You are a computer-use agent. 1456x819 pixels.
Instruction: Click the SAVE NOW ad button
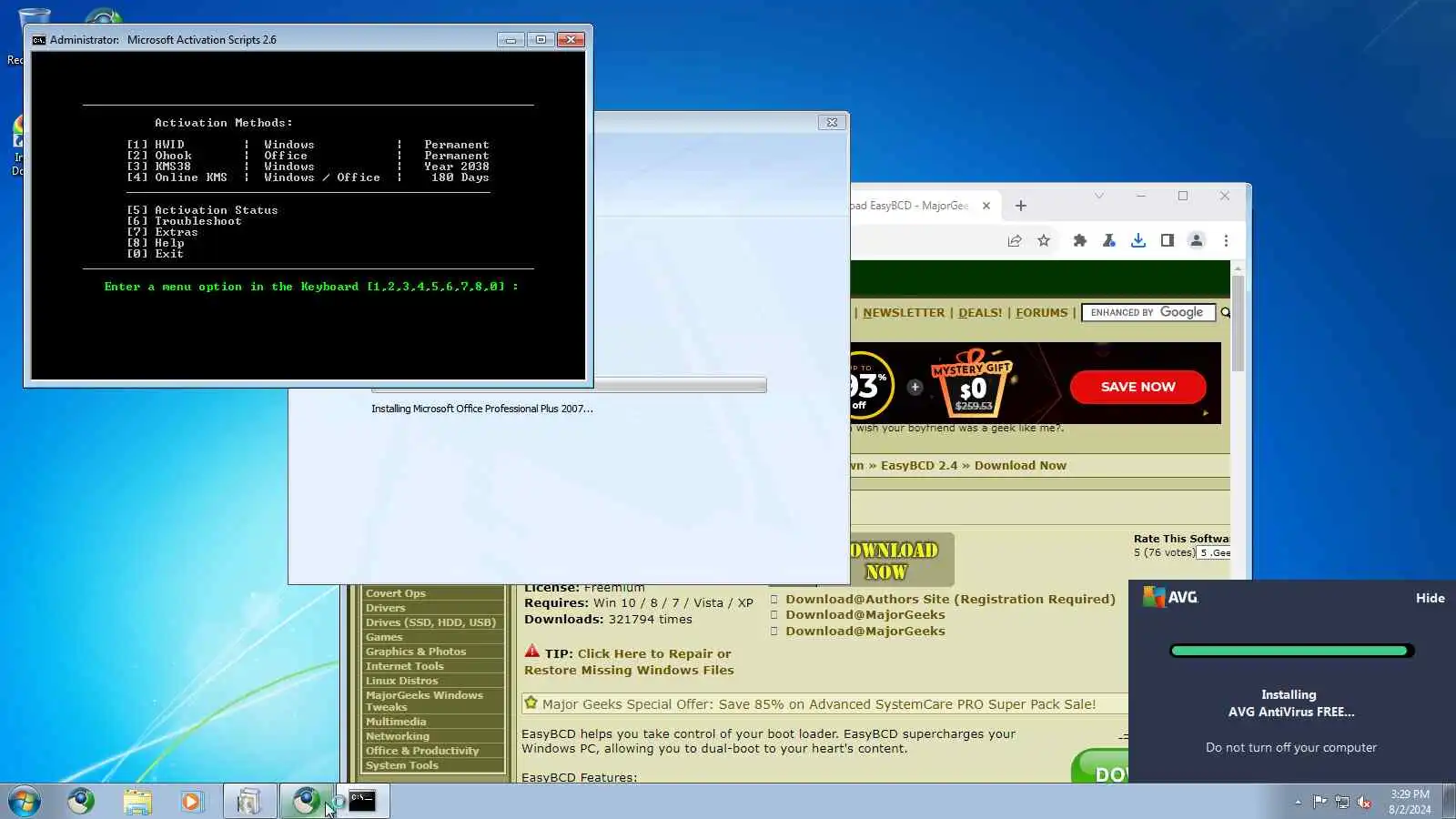(x=1138, y=387)
